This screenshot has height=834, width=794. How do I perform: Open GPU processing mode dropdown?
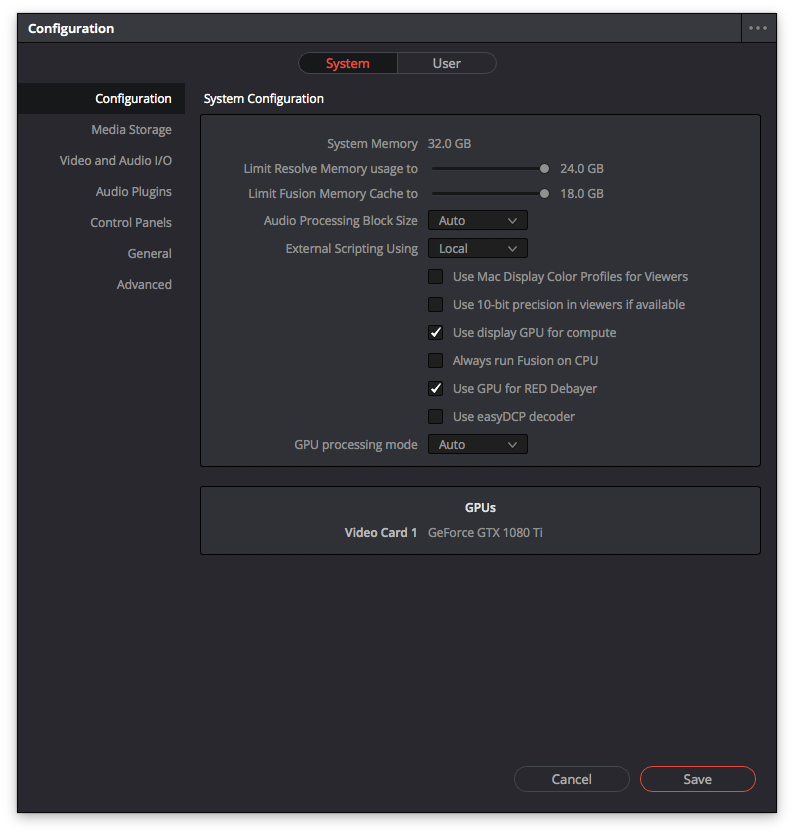pyautogui.click(x=478, y=445)
